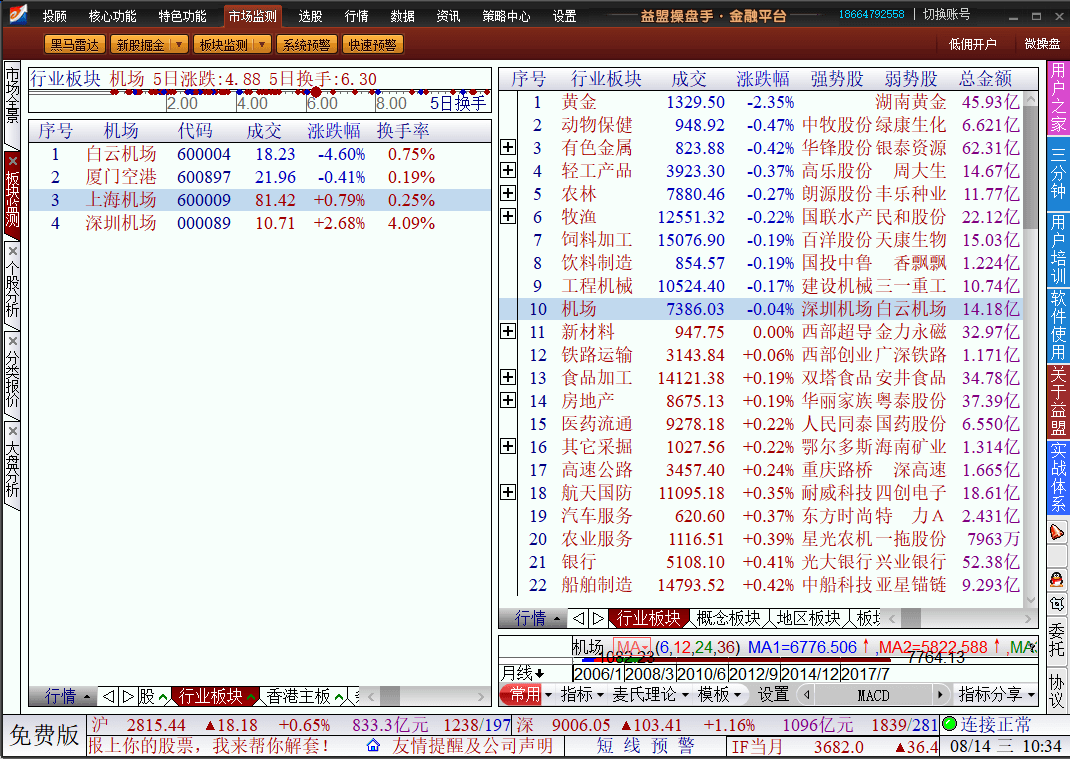Screen dimensions: 1070x759
Task: Close the 分类报价 vertical tab
Action: (12, 341)
